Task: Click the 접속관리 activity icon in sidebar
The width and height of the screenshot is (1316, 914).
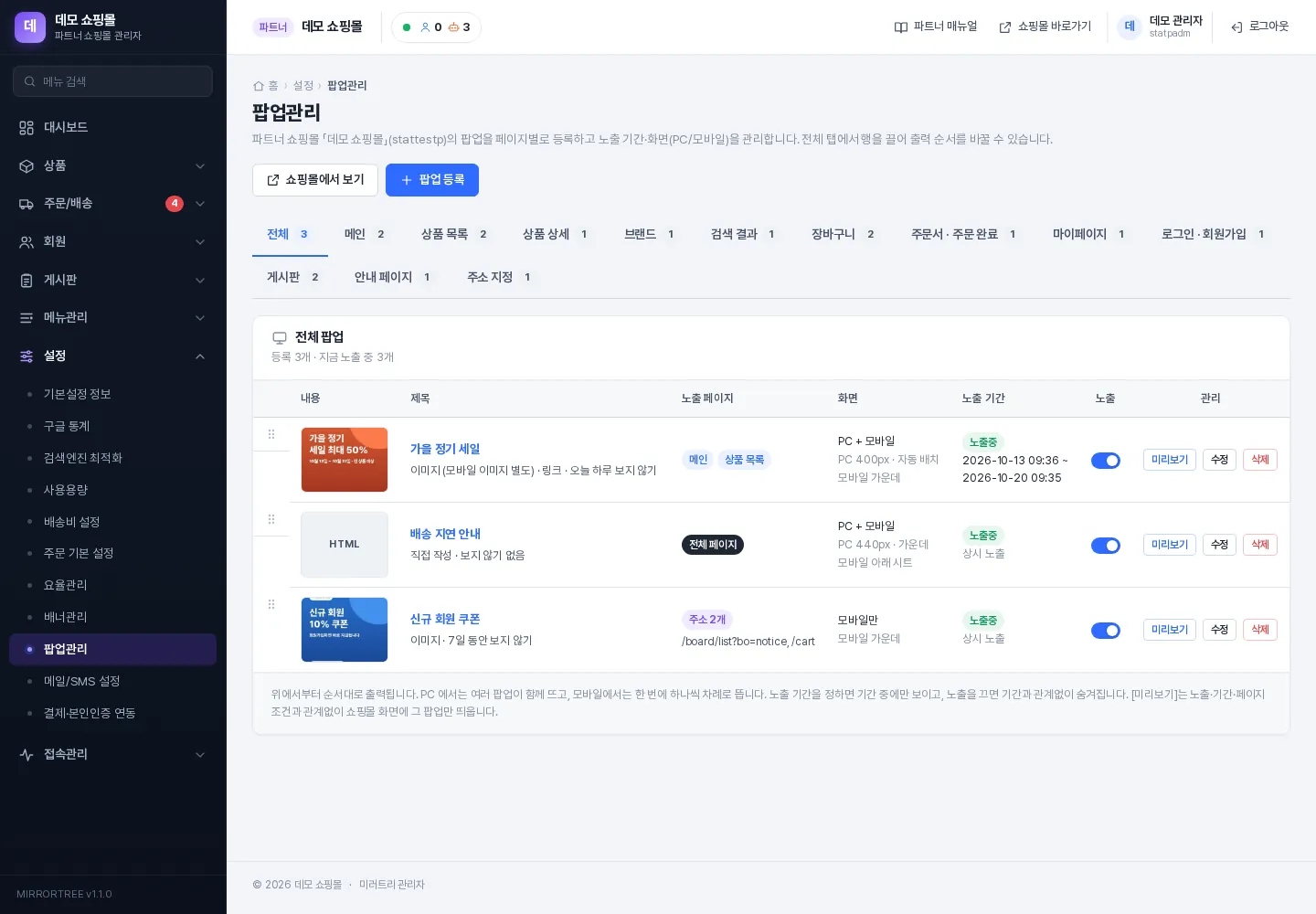Action: tap(27, 755)
